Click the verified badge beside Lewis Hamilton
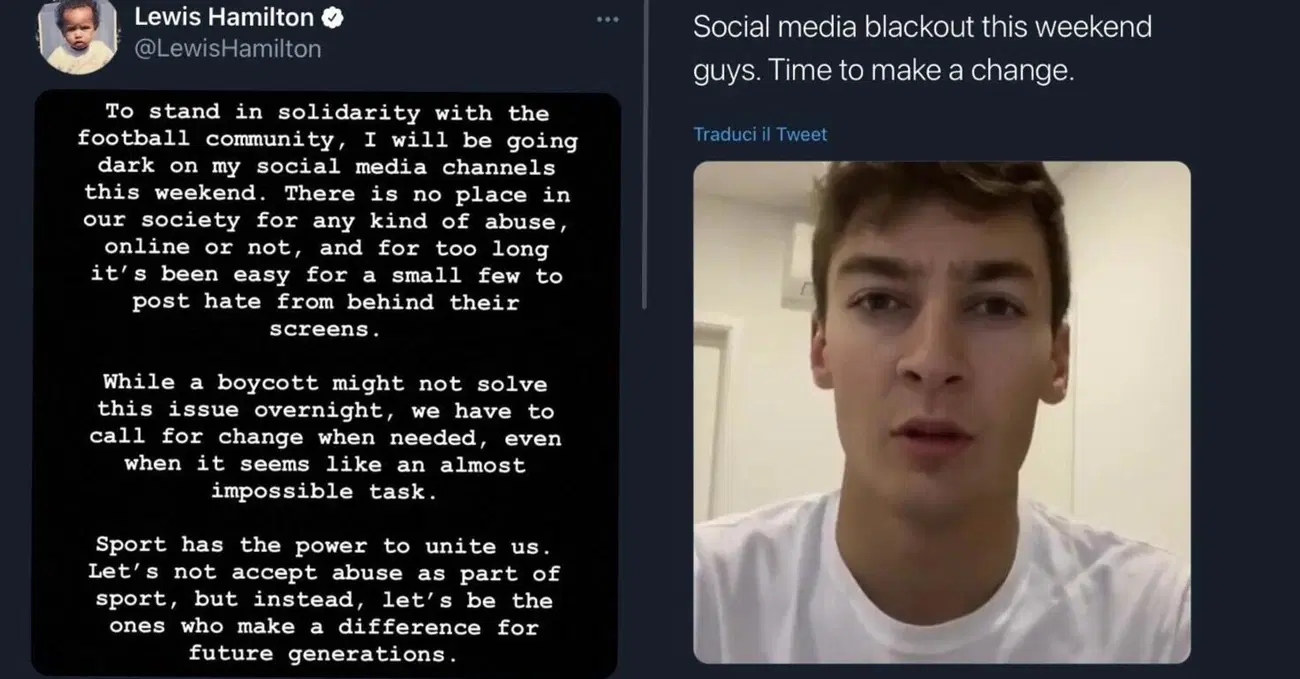 333,18
